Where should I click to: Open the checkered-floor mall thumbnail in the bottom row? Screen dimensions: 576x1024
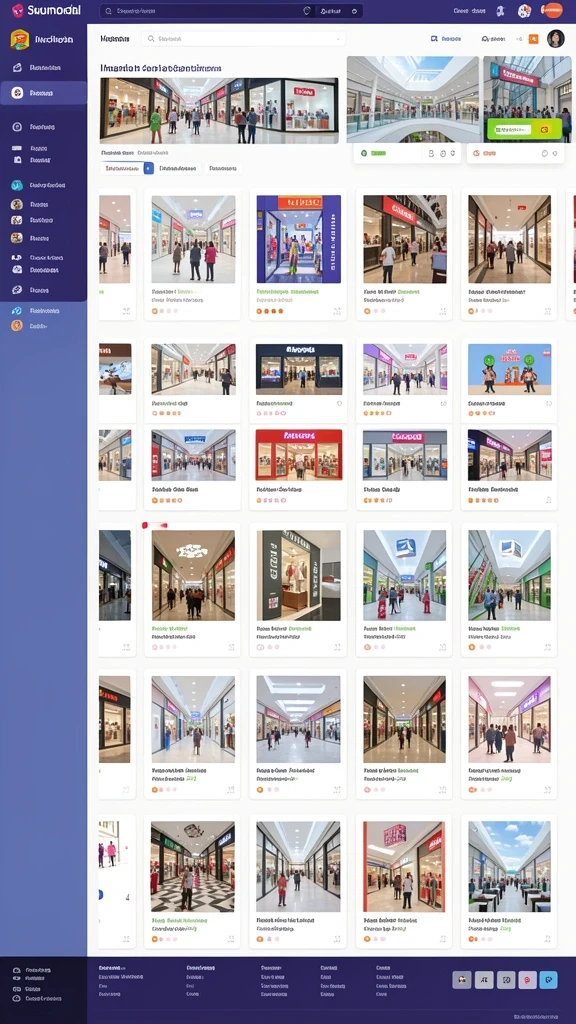coord(193,867)
